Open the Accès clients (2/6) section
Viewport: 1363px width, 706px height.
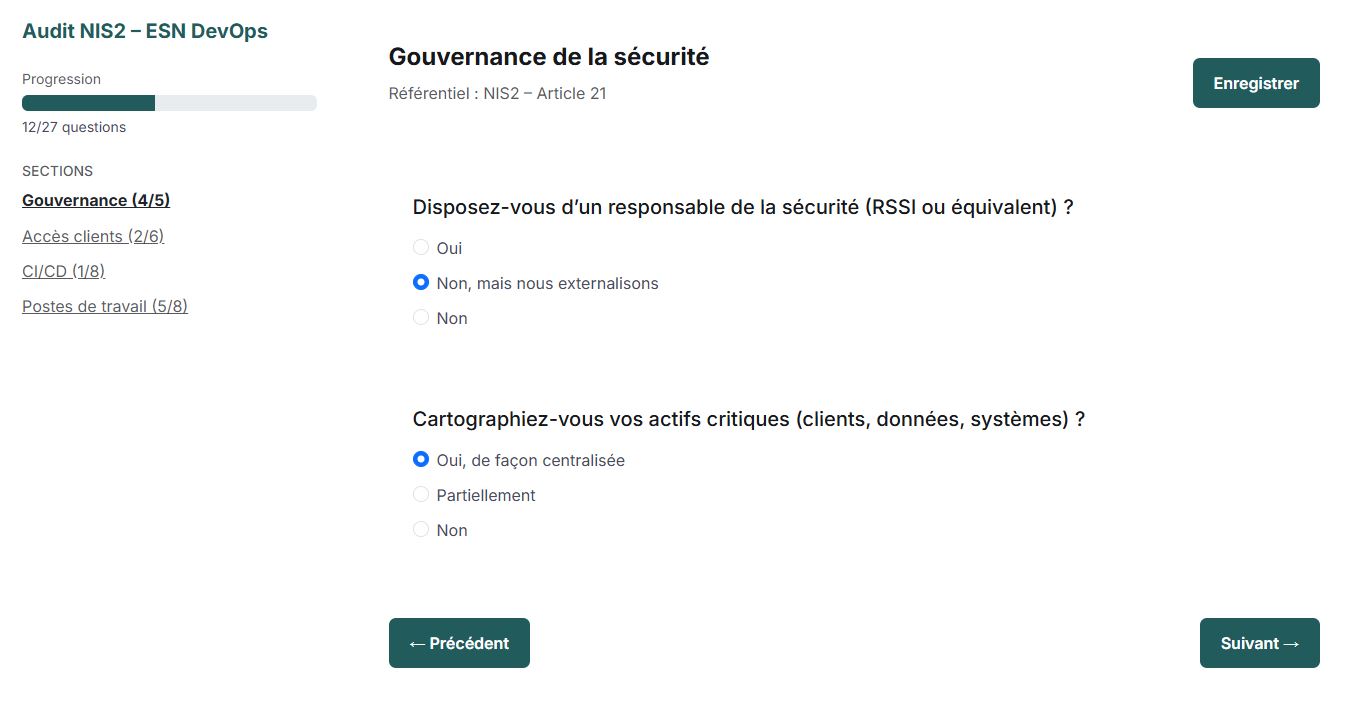(x=92, y=235)
